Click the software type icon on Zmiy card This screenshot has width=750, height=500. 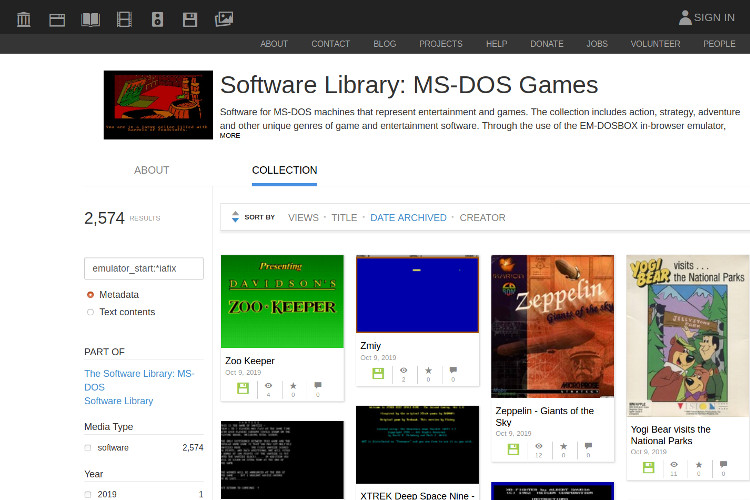click(x=378, y=373)
